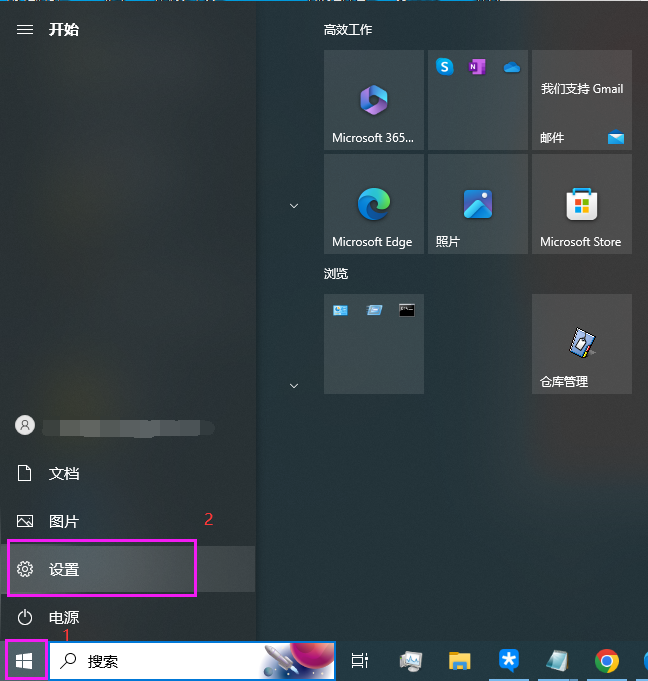Launch Skype from the folder tile
The image size is (648, 681).
(445, 67)
